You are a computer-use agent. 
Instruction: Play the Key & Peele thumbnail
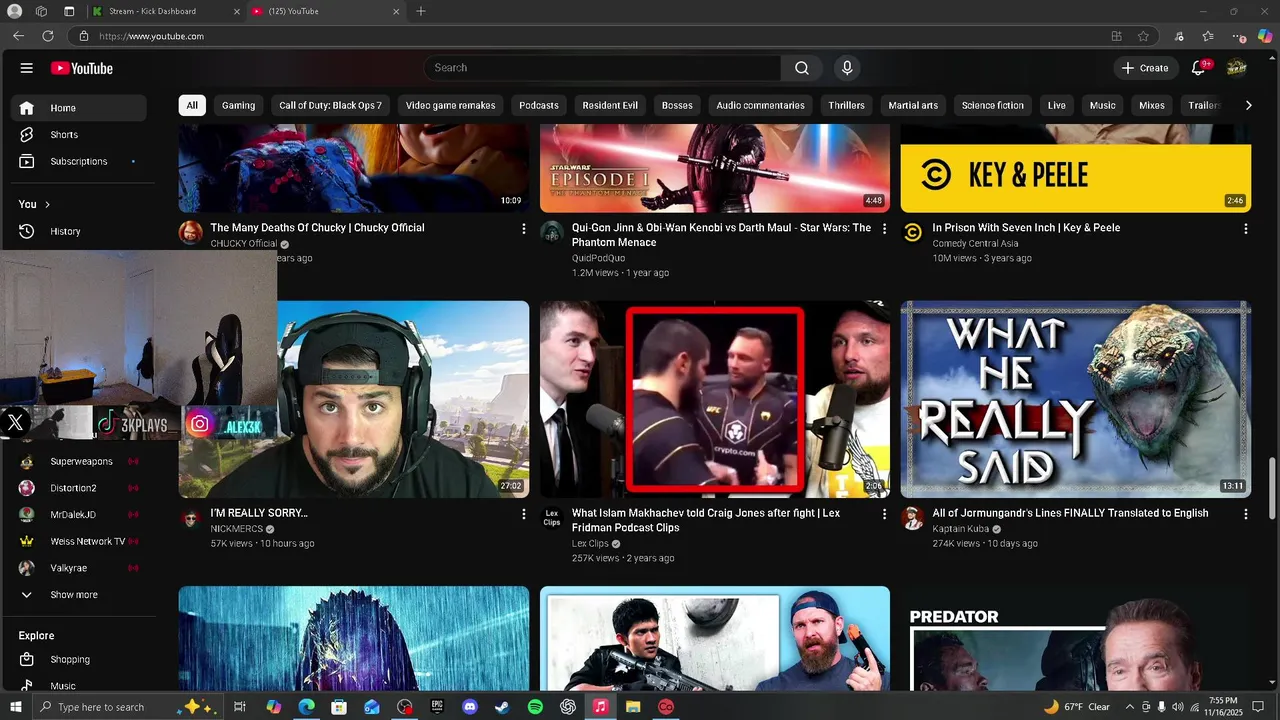click(x=1076, y=168)
